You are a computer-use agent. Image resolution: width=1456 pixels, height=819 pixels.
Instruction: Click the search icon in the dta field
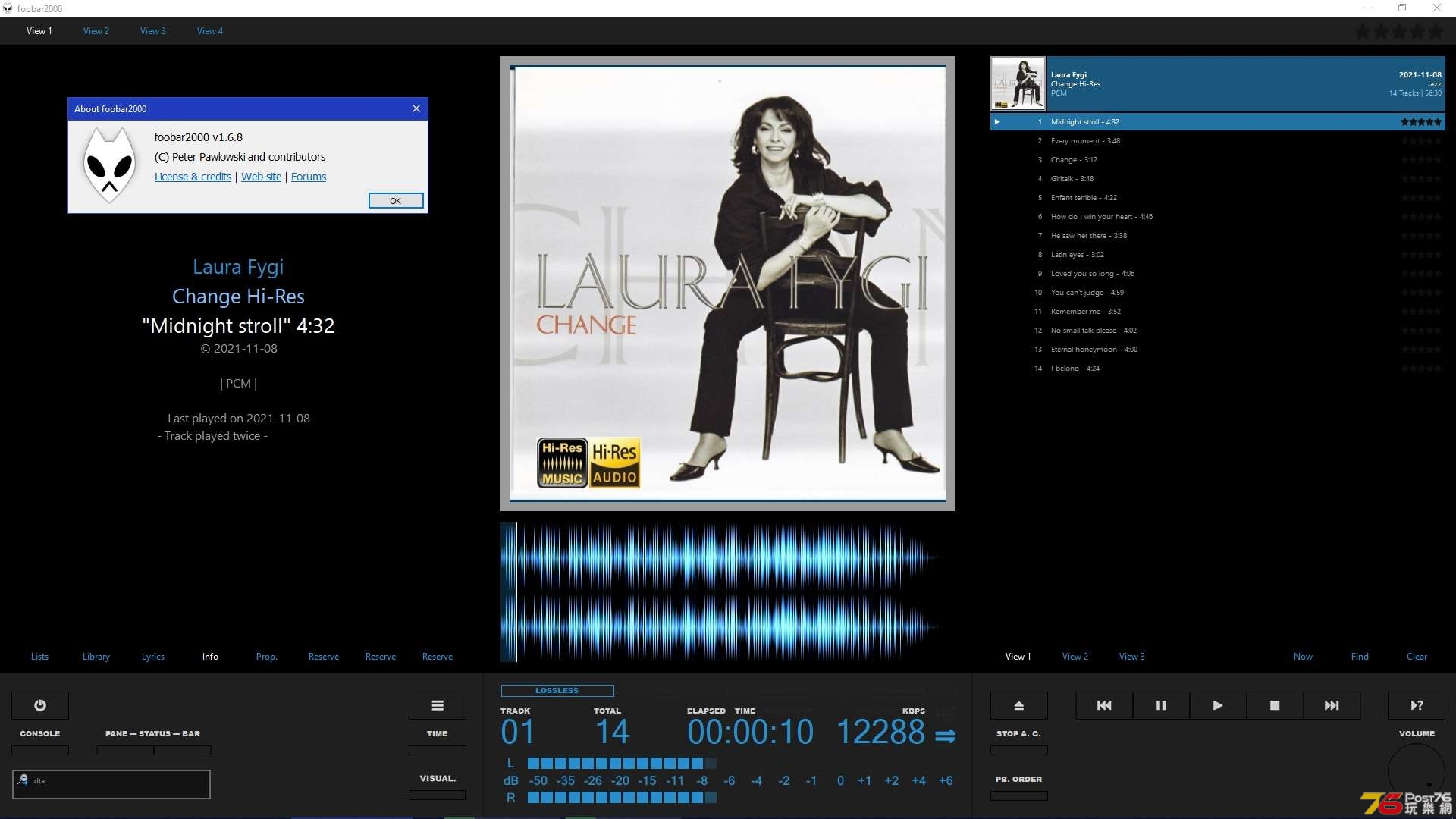coord(23,780)
